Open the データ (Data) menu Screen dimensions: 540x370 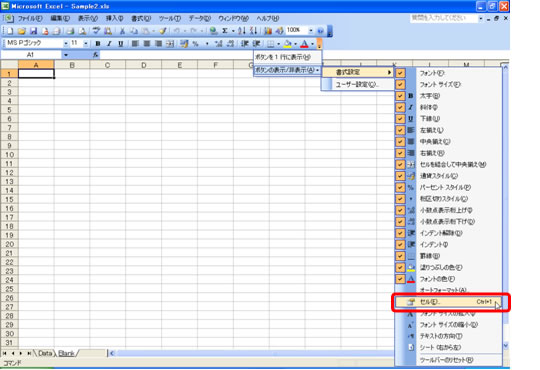click(x=200, y=18)
